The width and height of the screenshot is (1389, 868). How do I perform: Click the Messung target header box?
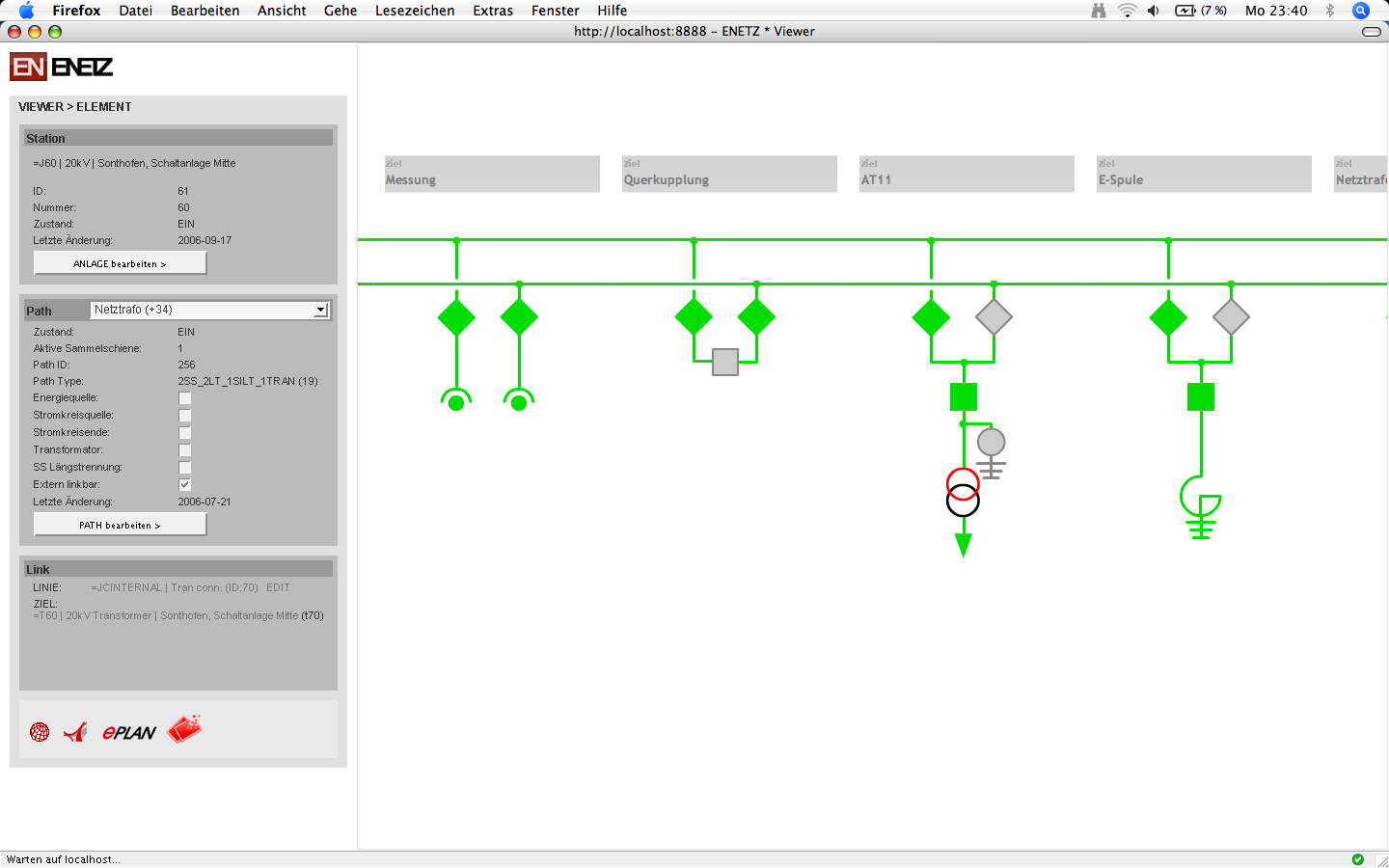(492, 174)
